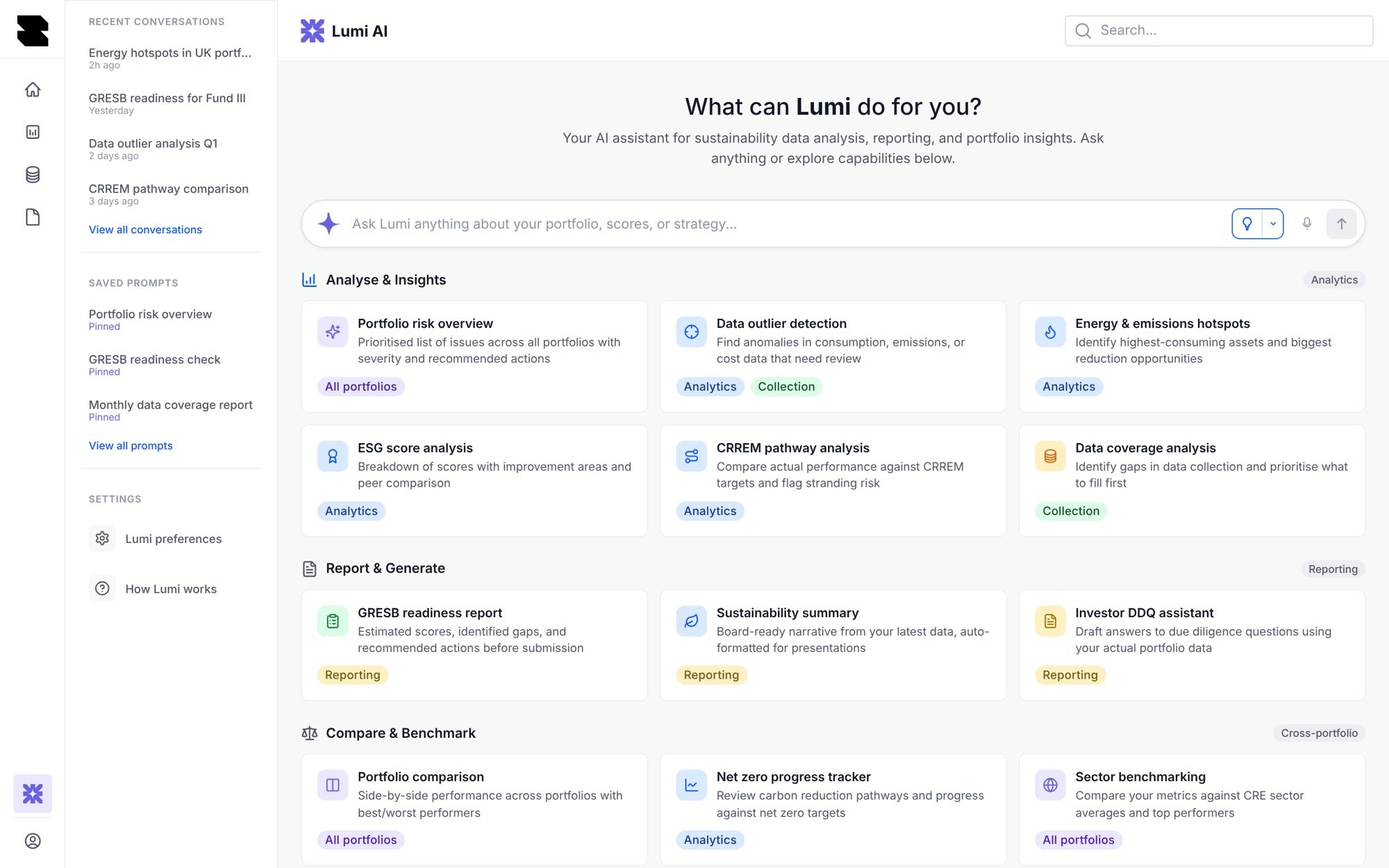Click the Analytics badge on Analyse & Insights header
The image size is (1389, 868).
point(1333,280)
